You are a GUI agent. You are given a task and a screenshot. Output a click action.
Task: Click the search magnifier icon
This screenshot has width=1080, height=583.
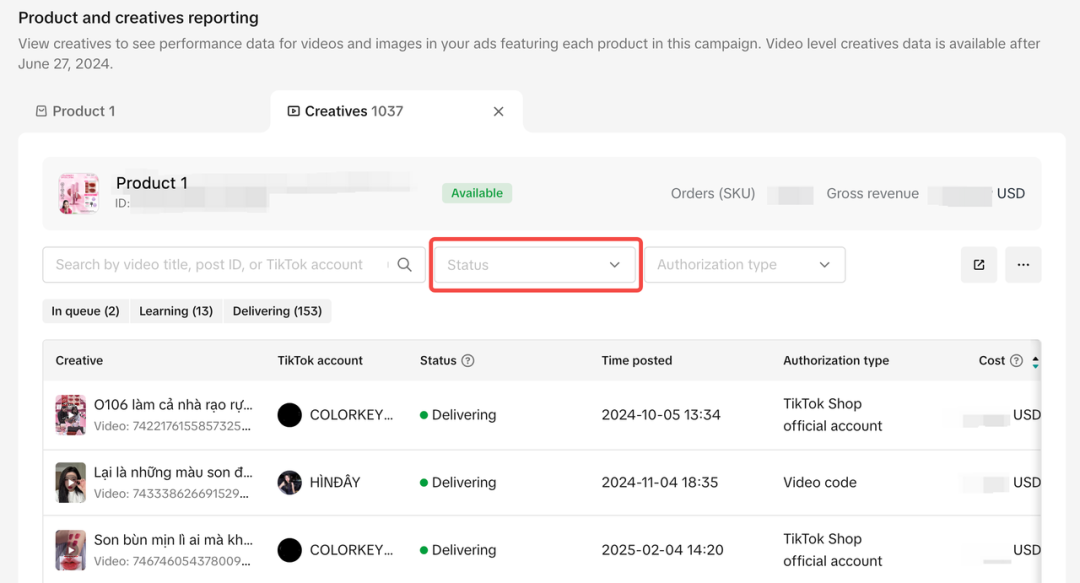(x=405, y=265)
